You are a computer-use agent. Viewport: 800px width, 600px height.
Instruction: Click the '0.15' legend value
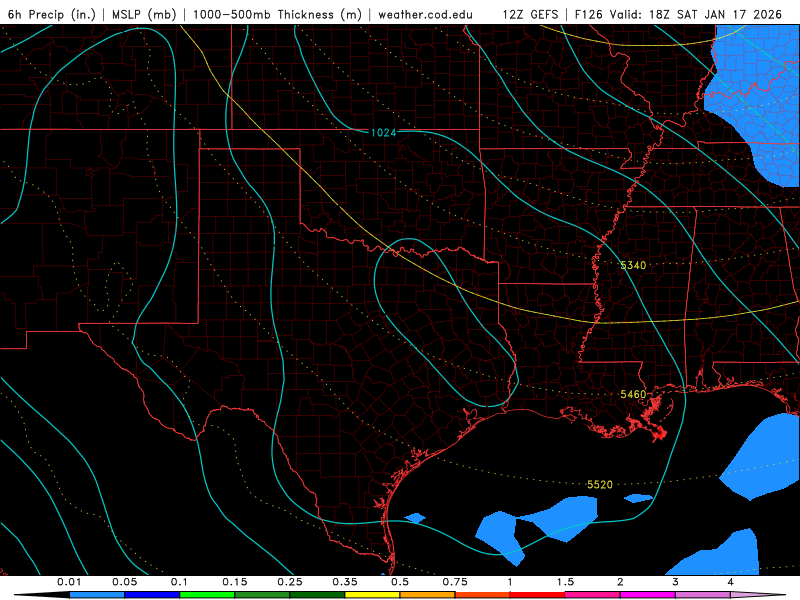[235, 582]
